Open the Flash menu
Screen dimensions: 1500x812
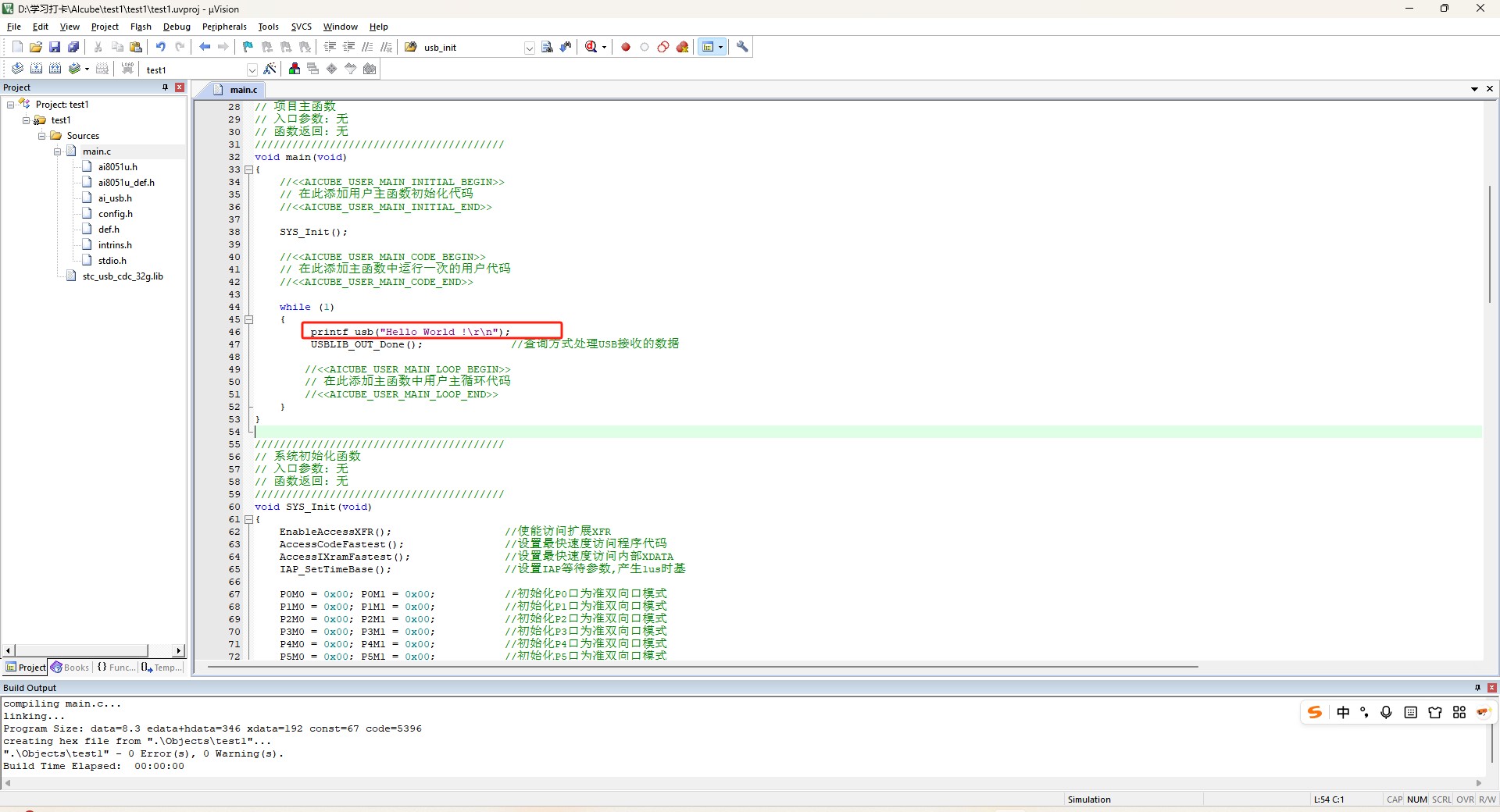click(x=141, y=27)
